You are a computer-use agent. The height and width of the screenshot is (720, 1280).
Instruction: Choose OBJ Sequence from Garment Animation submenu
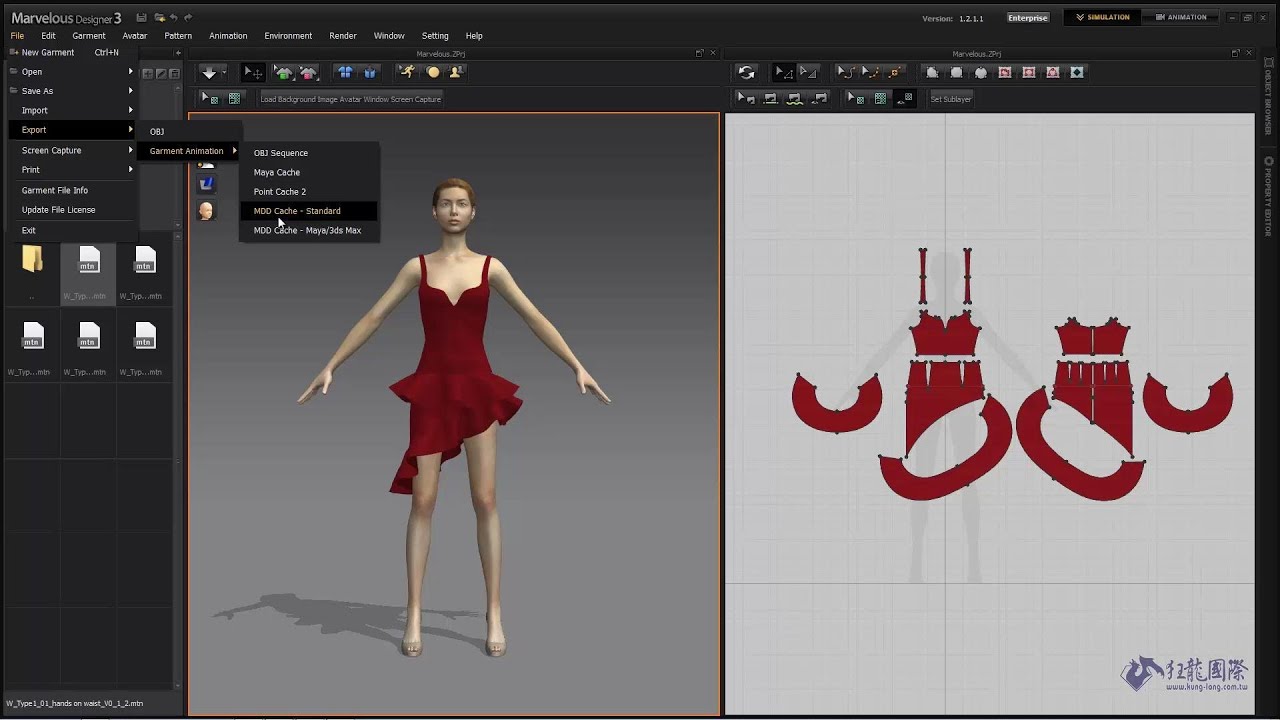pos(309,153)
